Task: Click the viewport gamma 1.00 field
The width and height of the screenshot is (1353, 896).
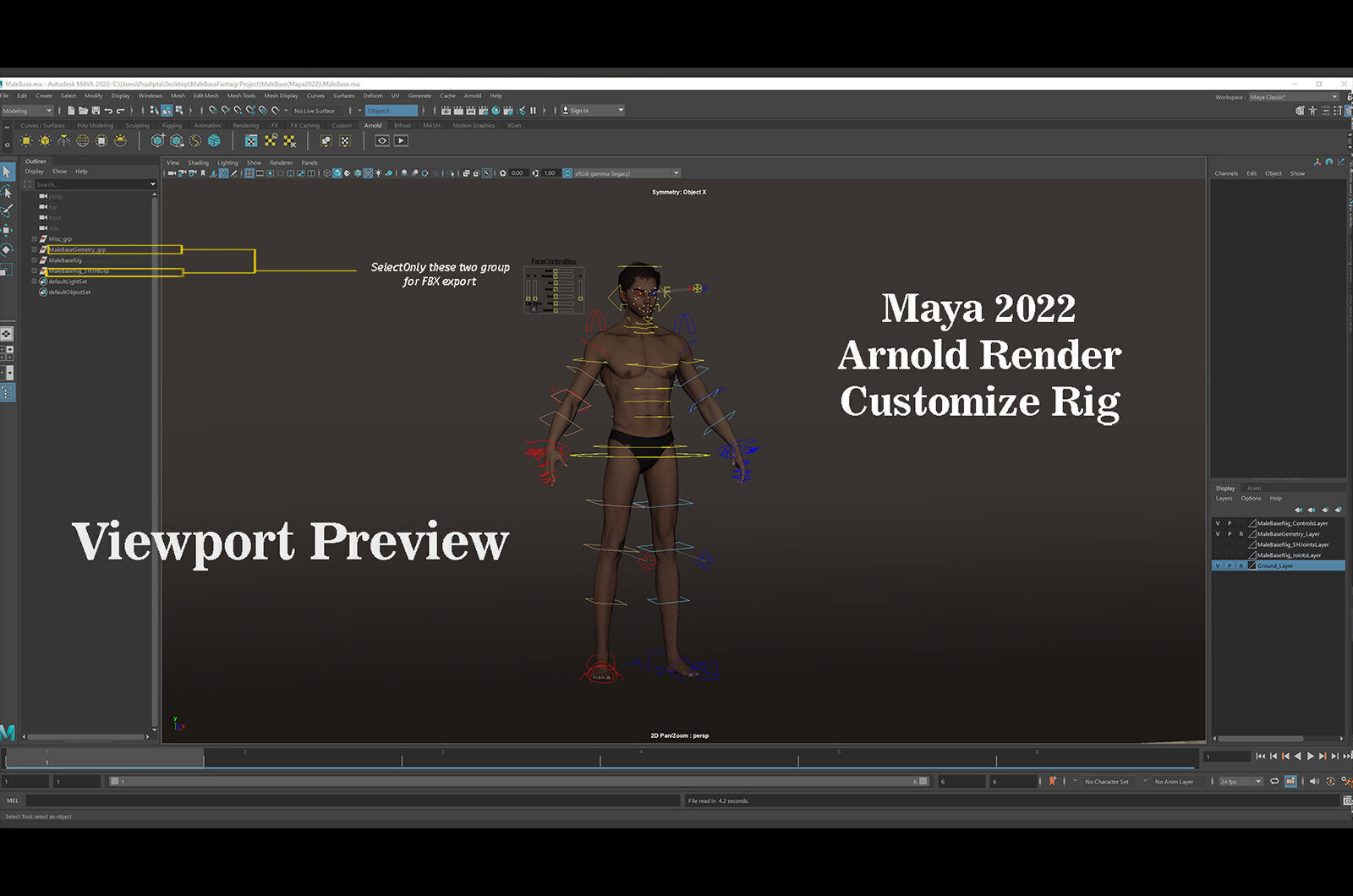Action: 550,173
